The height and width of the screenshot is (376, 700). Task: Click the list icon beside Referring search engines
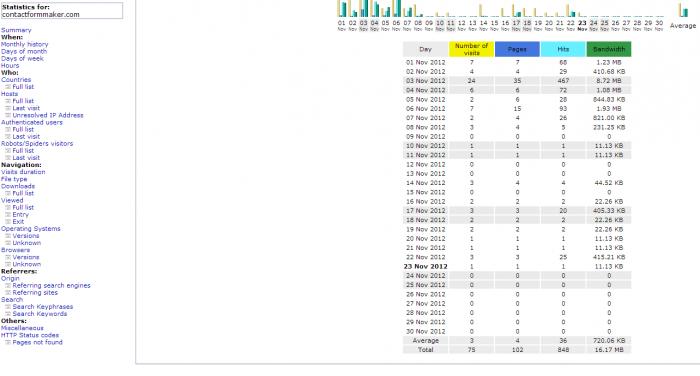(x=8, y=285)
